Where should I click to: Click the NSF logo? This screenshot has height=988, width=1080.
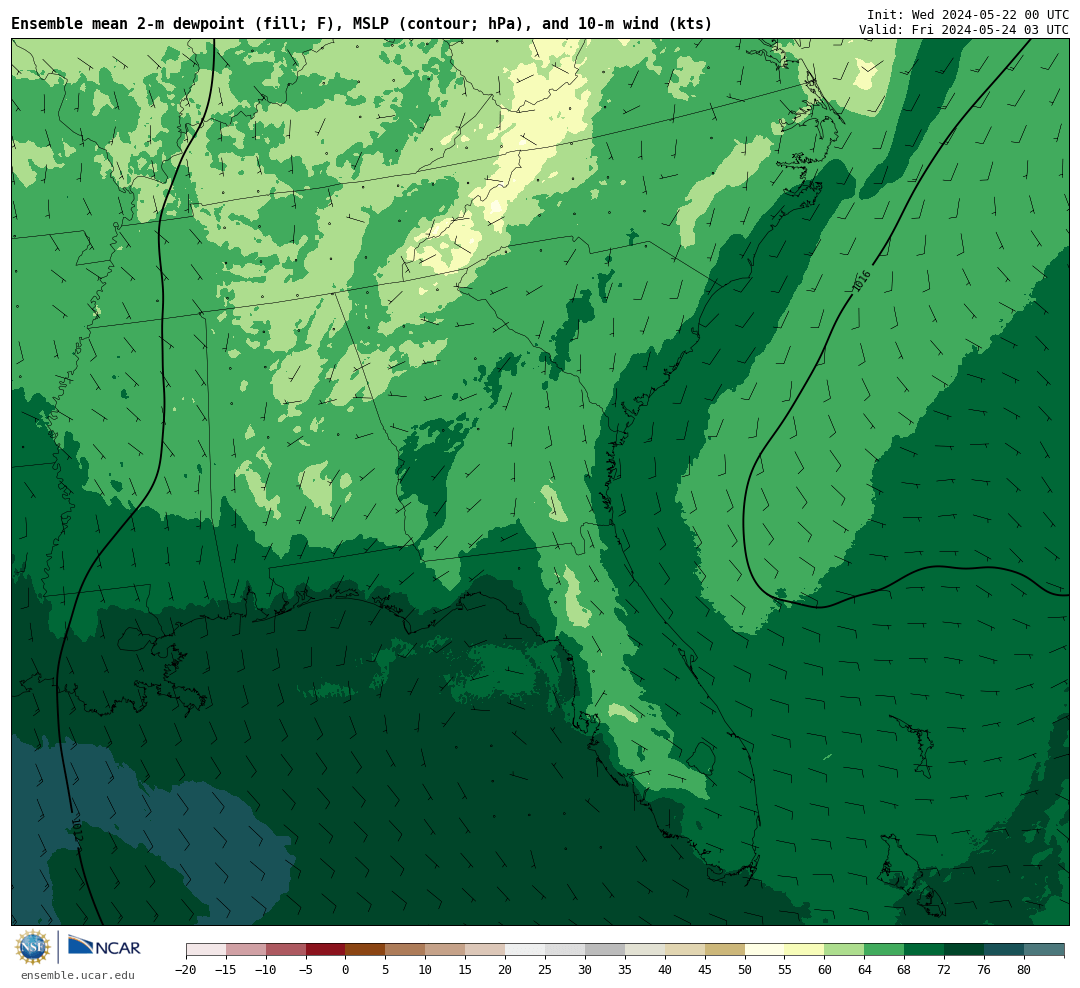33,947
